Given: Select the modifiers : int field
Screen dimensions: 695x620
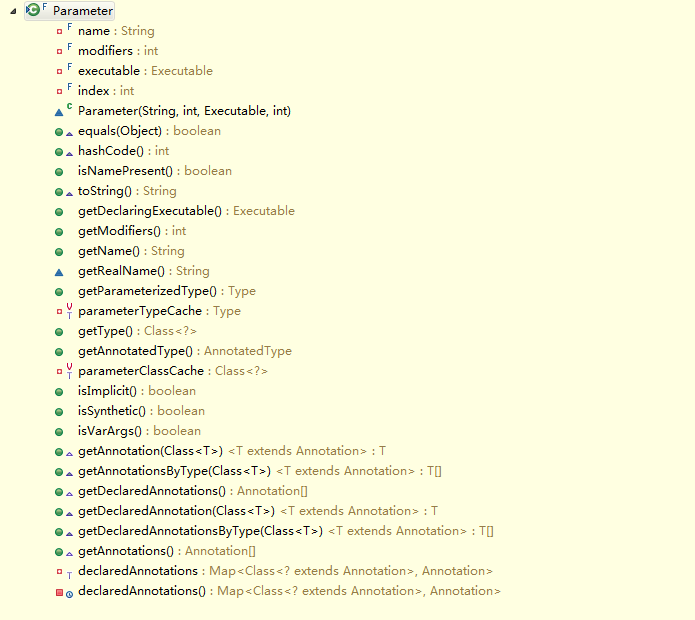Looking at the screenshot, I should 118,51.
